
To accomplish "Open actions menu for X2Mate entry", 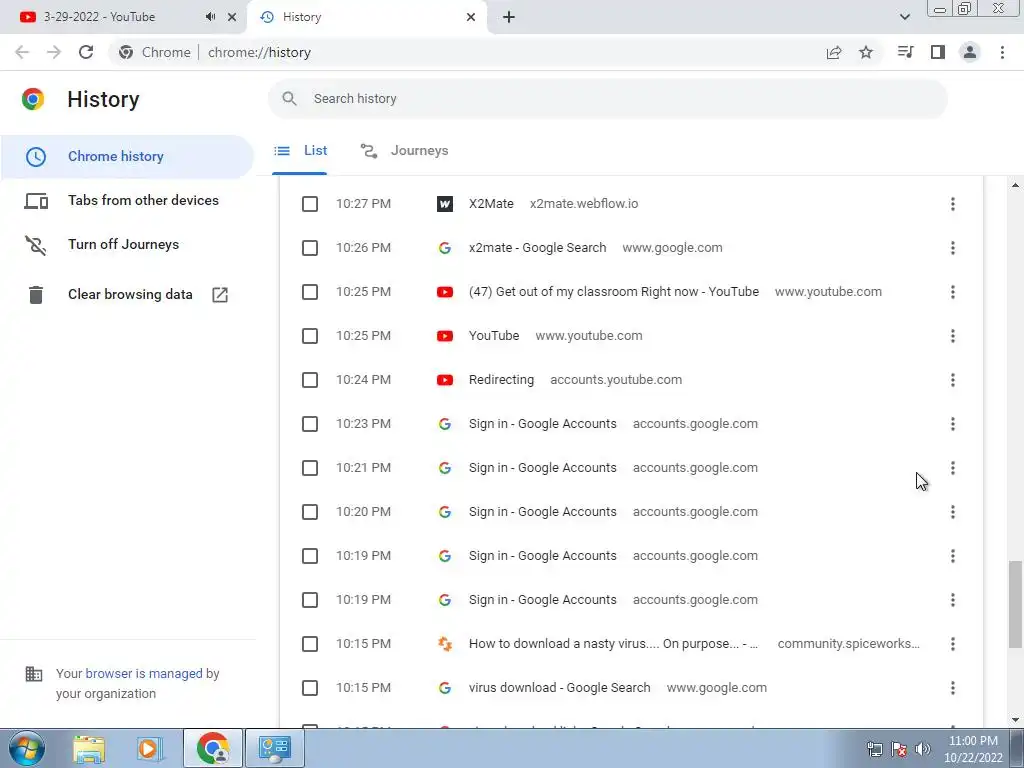I will point(953,204).
